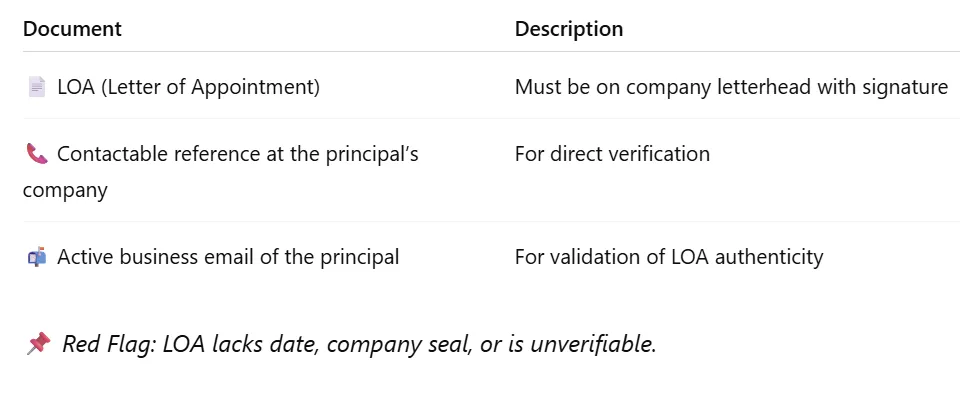Click the pink telephone receiver icon
The image size is (960, 398).
click(37, 154)
